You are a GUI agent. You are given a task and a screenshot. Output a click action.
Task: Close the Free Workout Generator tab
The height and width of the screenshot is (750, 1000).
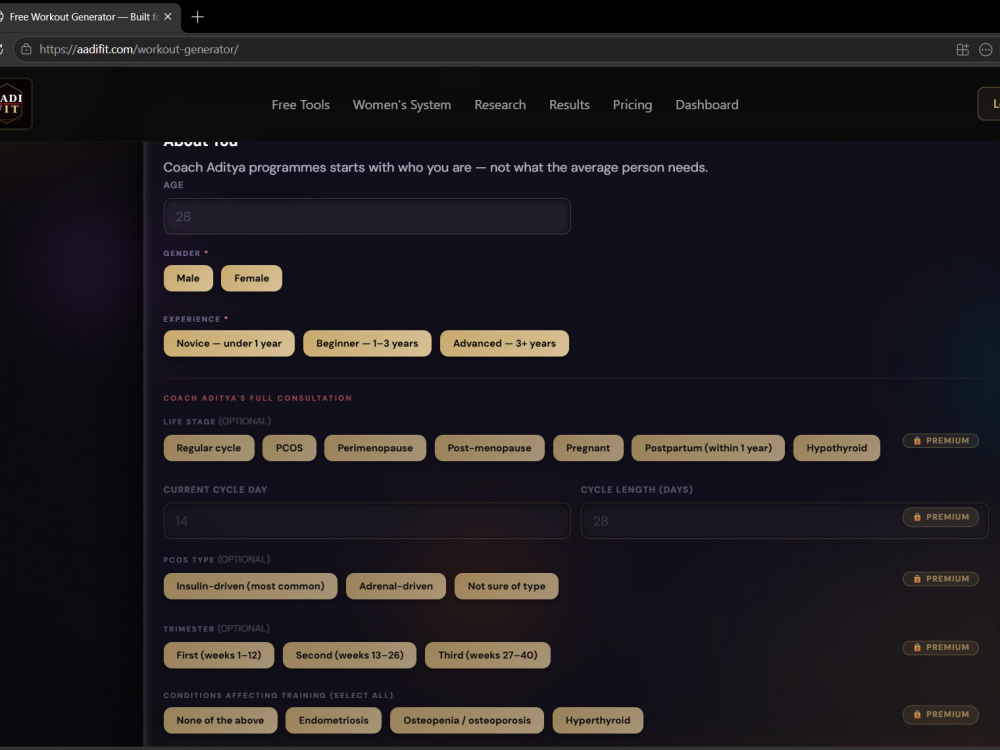click(x=168, y=17)
